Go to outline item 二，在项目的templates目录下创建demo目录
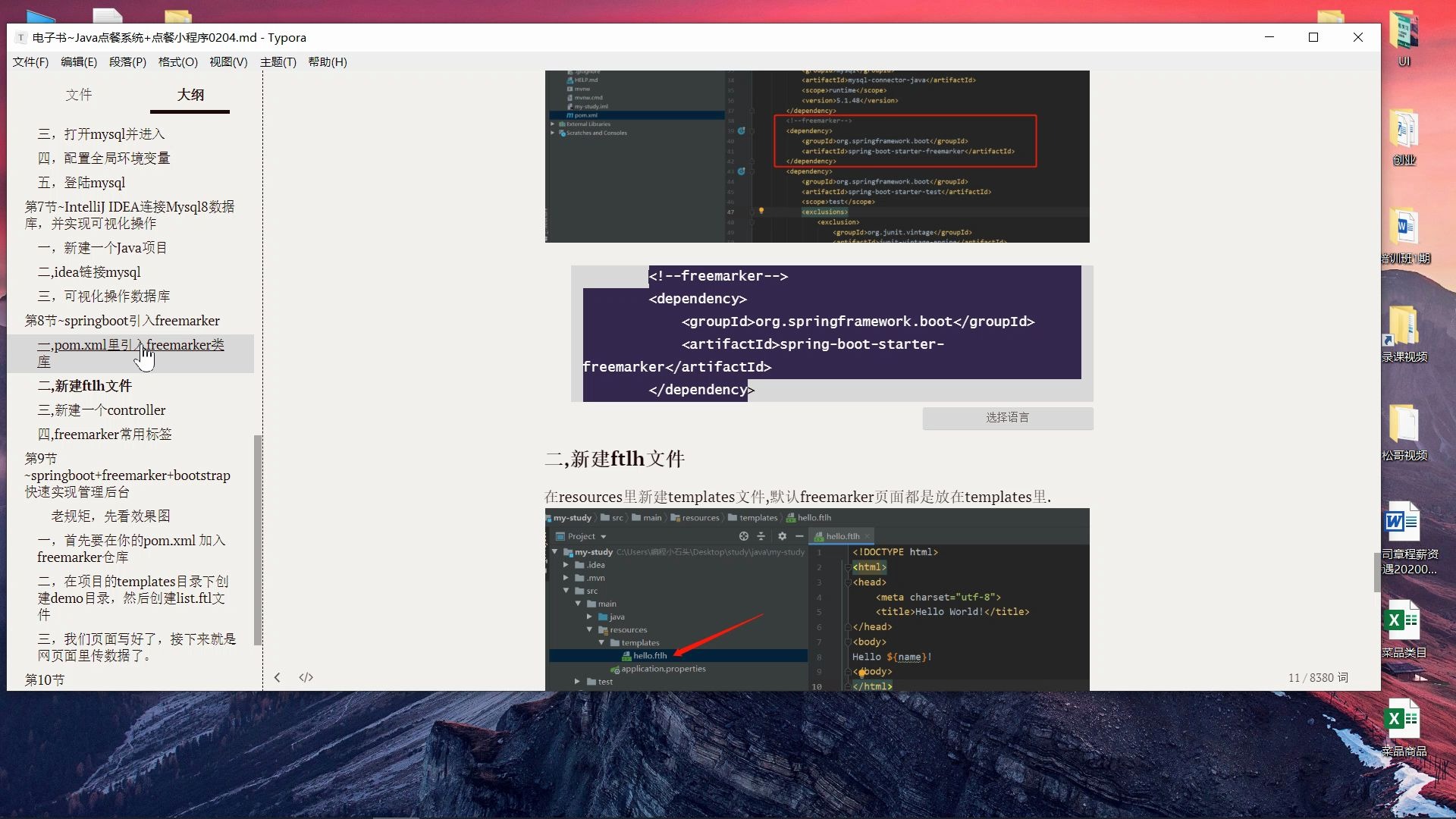The width and height of the screenshot is (1456, 819). click(x=133, y=598)
